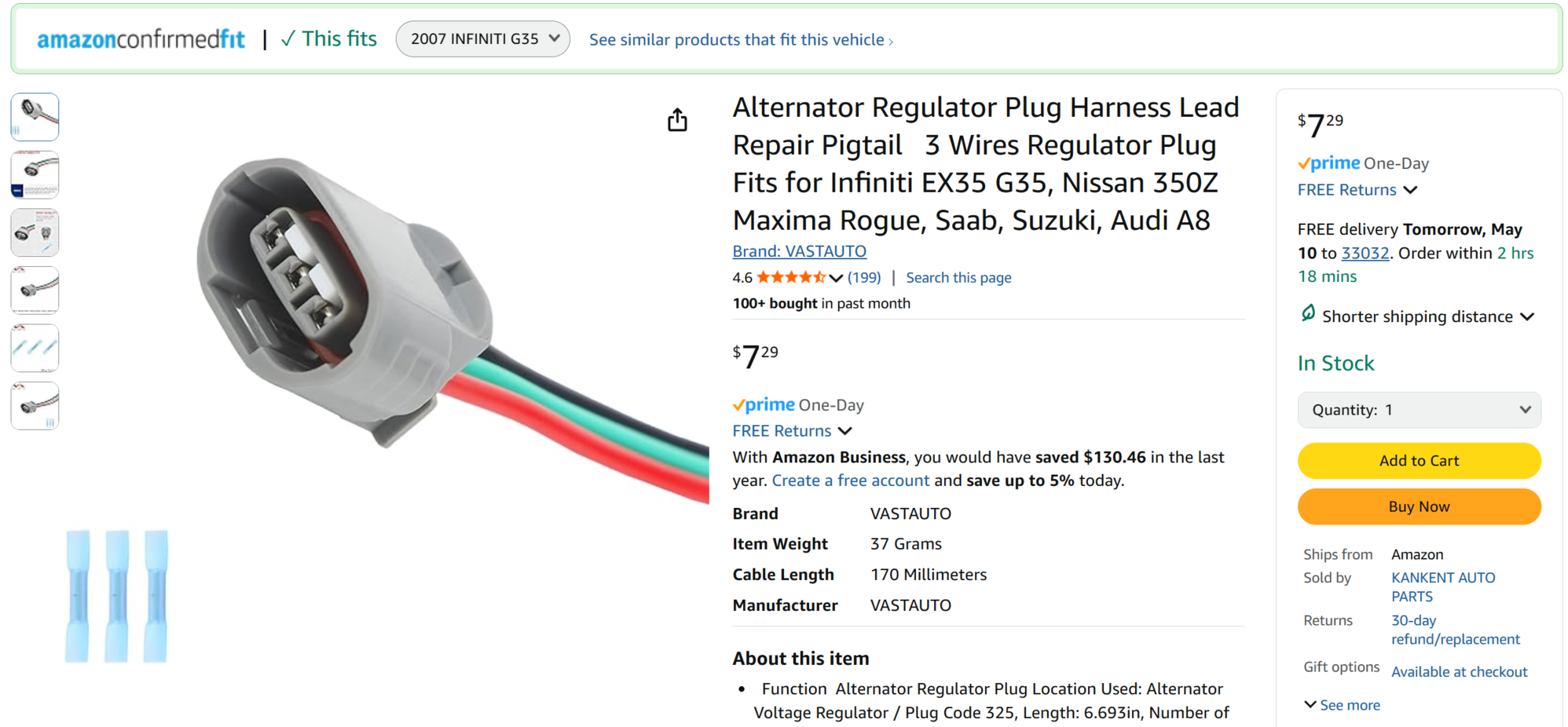Open the 2007 INFINITI G35 vehicle dropdown

482,39
